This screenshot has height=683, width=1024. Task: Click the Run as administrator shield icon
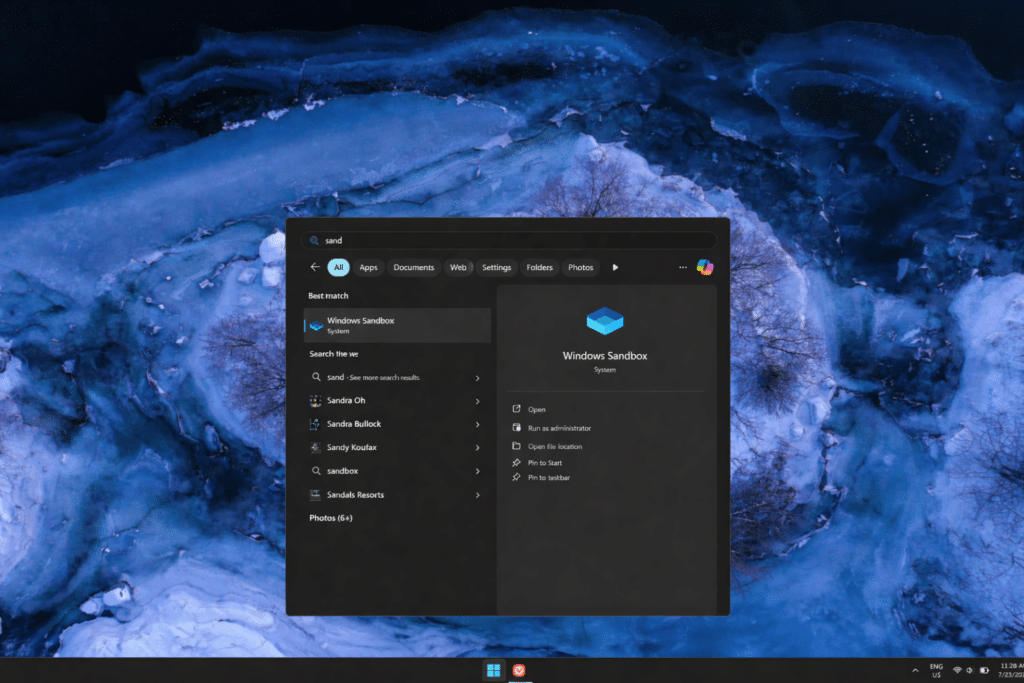(x=517, y=428)
